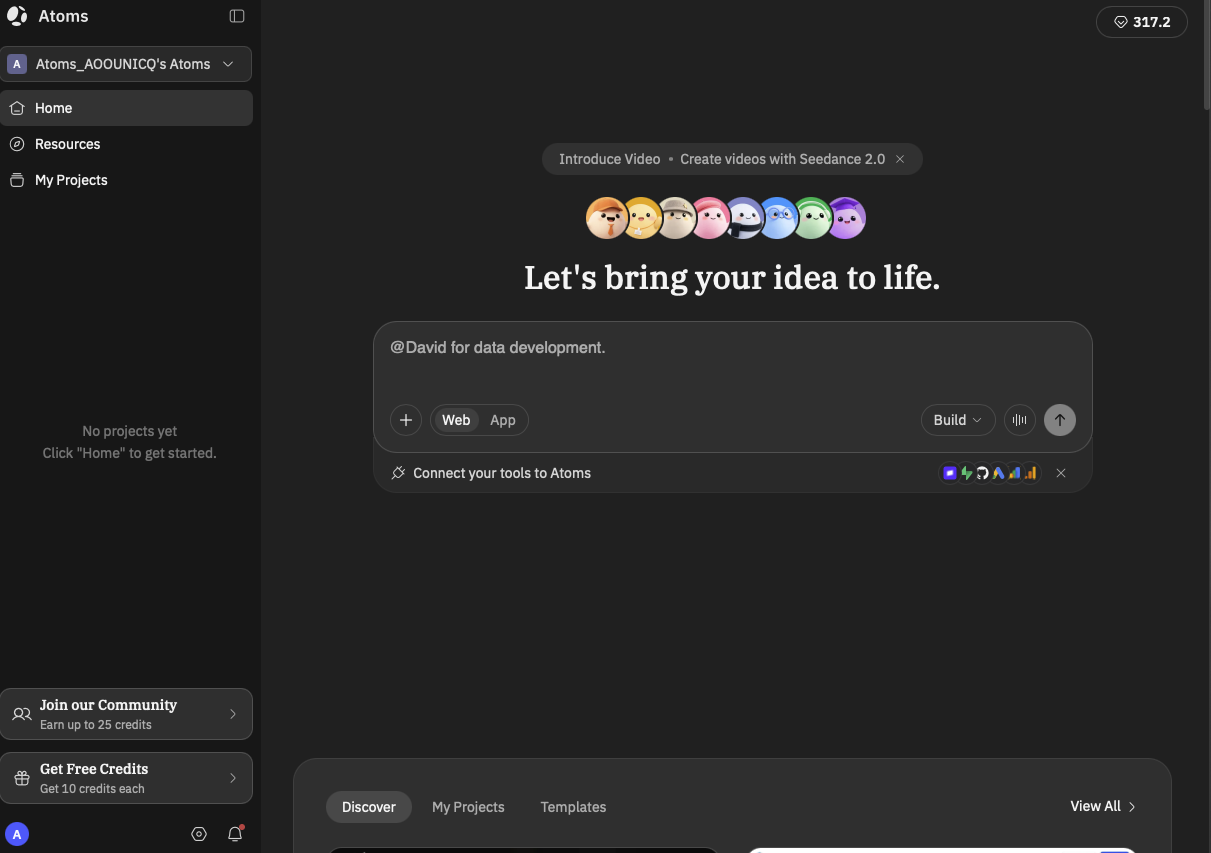
Task: Click View All to see more projects
Action: [x=1103, y=806]
